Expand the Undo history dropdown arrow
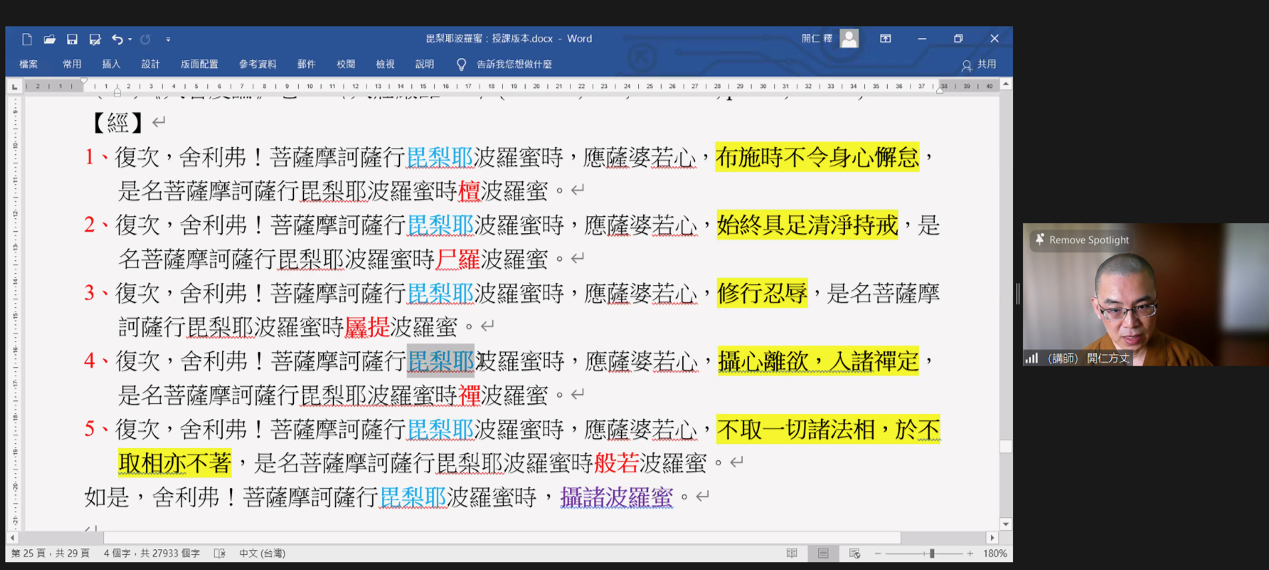 [130, 39]
